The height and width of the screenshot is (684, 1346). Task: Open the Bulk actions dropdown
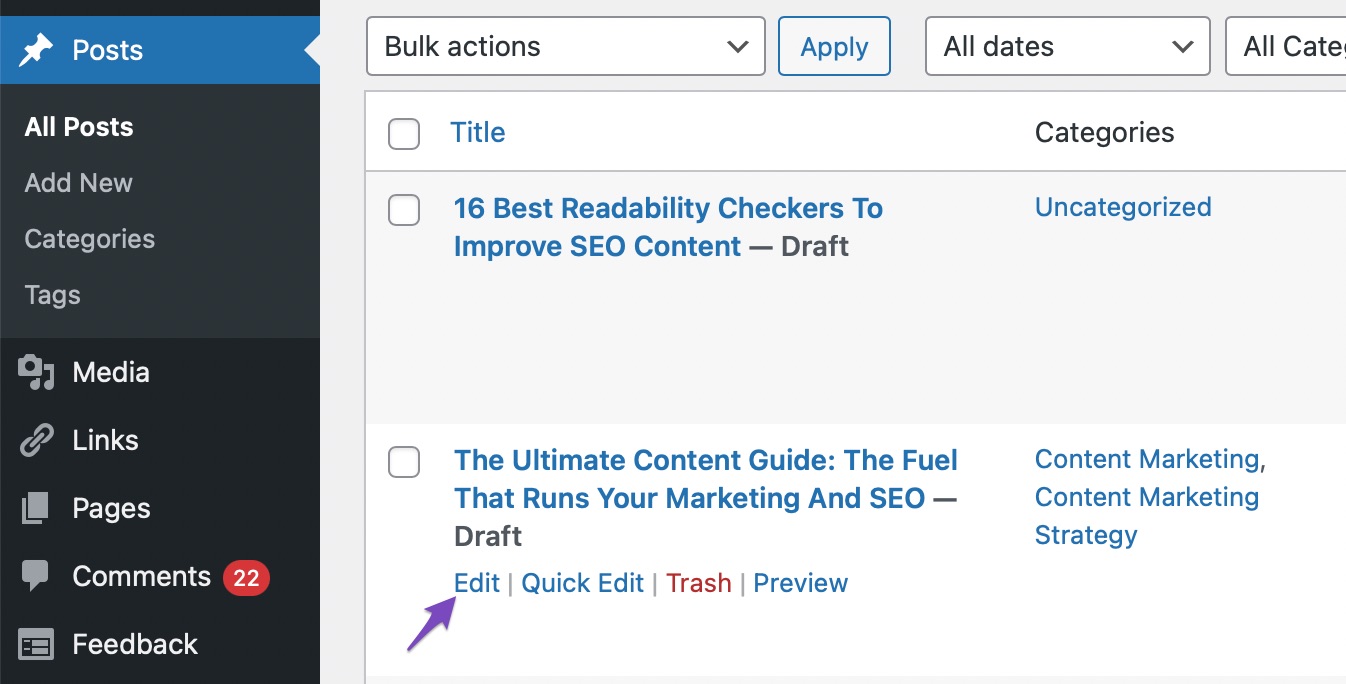tap(566, 46)
